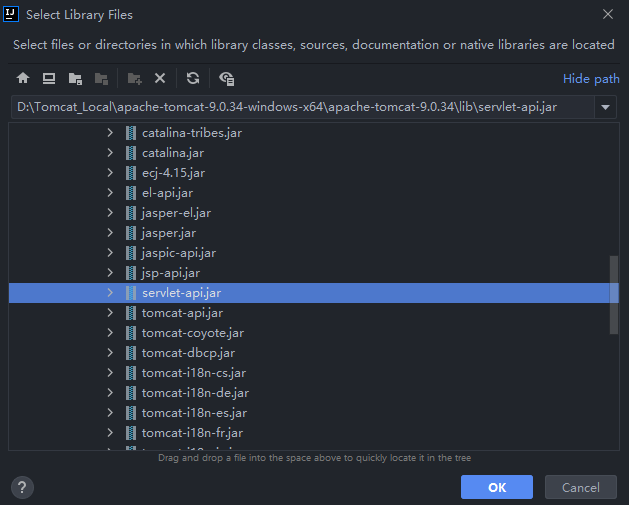Refresh the file tree
Screen dimensions: 629x505
[193, 78]
